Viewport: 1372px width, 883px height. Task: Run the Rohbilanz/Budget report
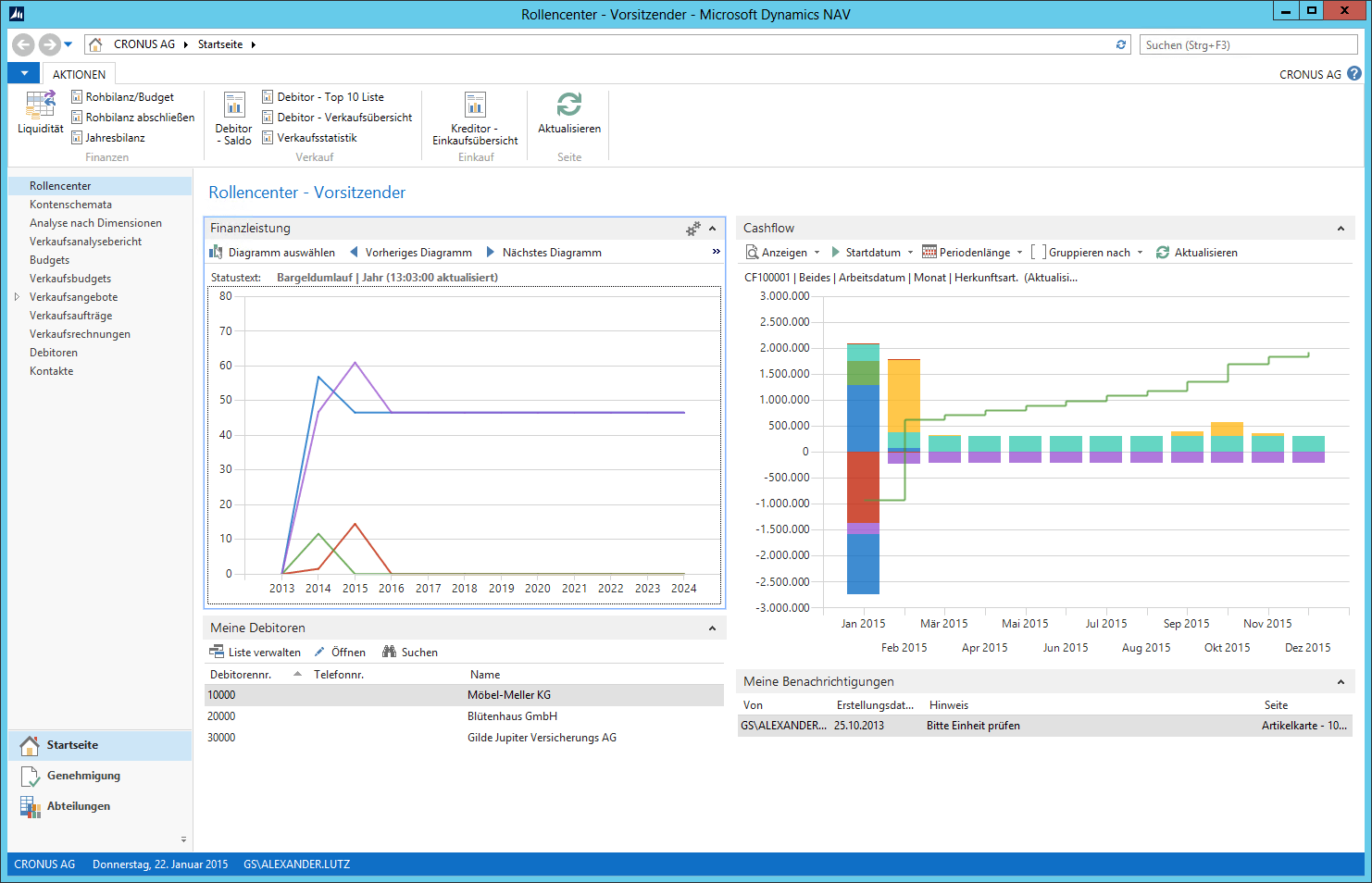click(x=122, y=97)
